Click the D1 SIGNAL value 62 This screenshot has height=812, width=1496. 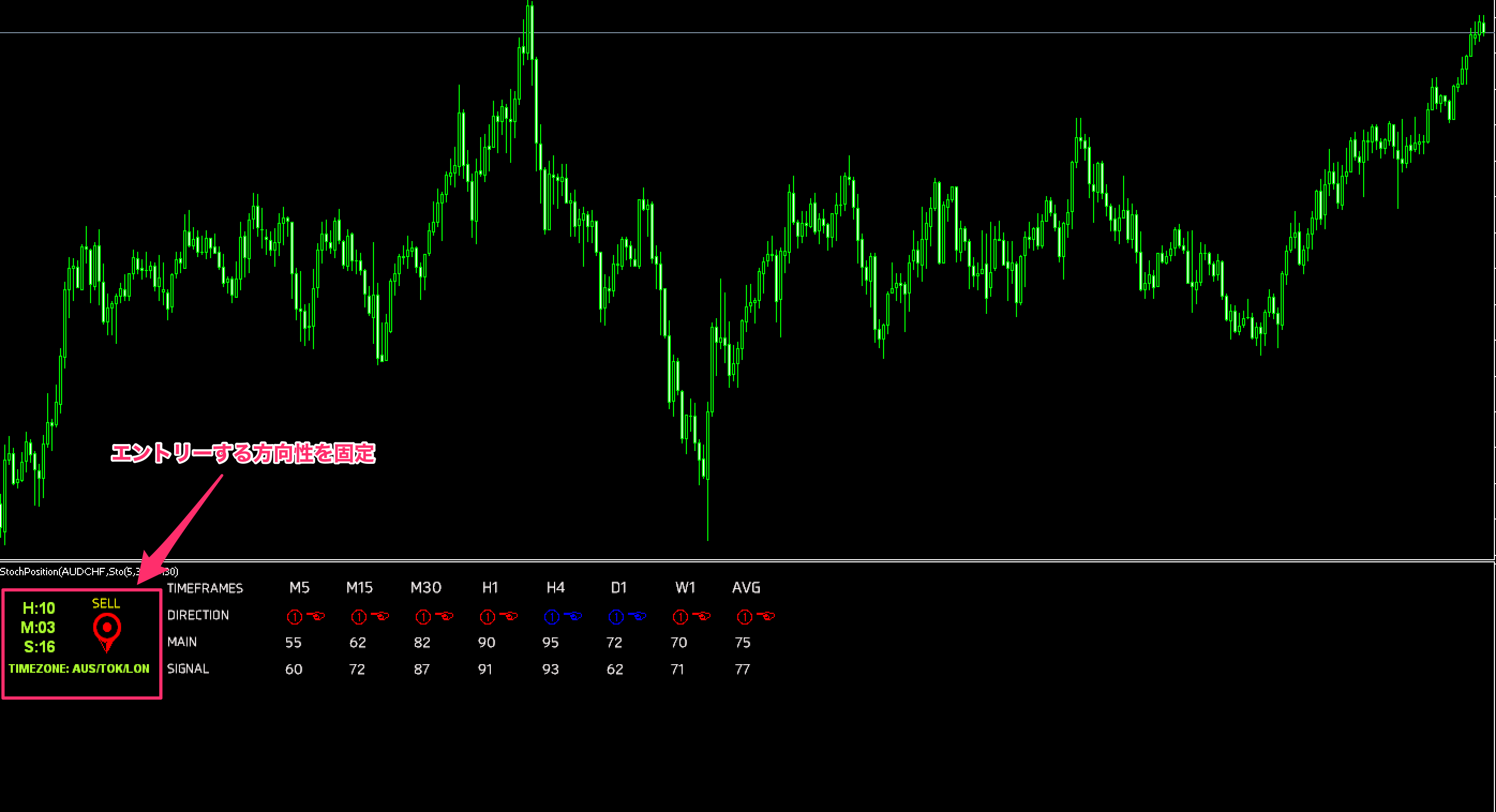tap(615, 669)
